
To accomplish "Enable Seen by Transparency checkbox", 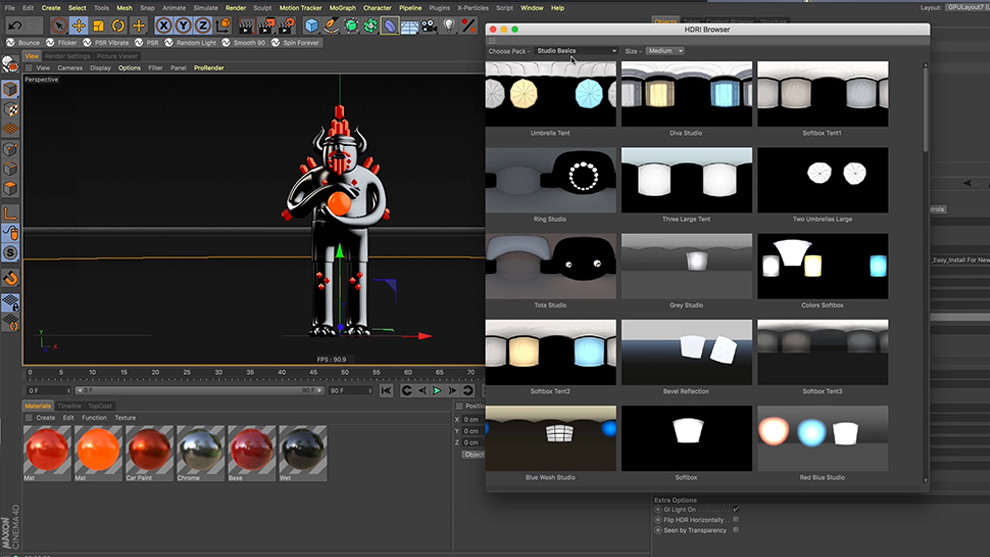I will 736,530.
